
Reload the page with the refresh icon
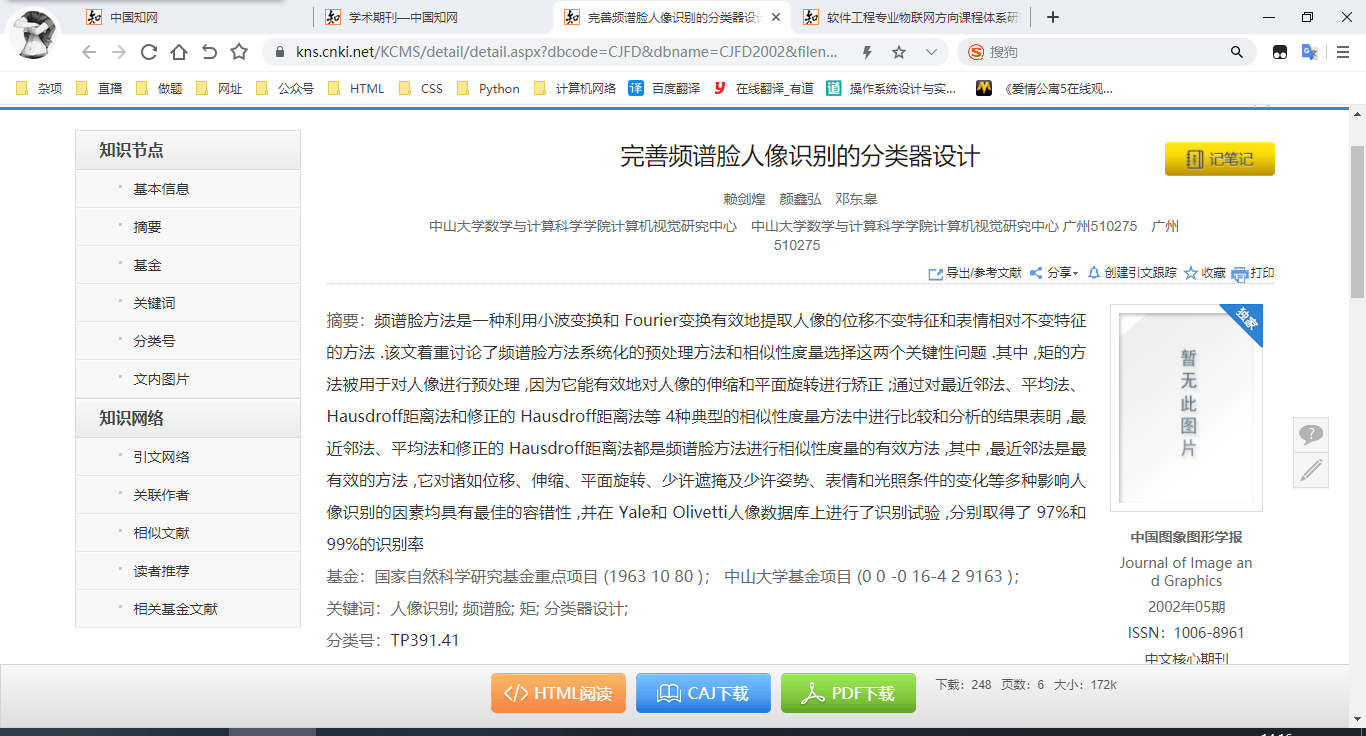[149, 52]
